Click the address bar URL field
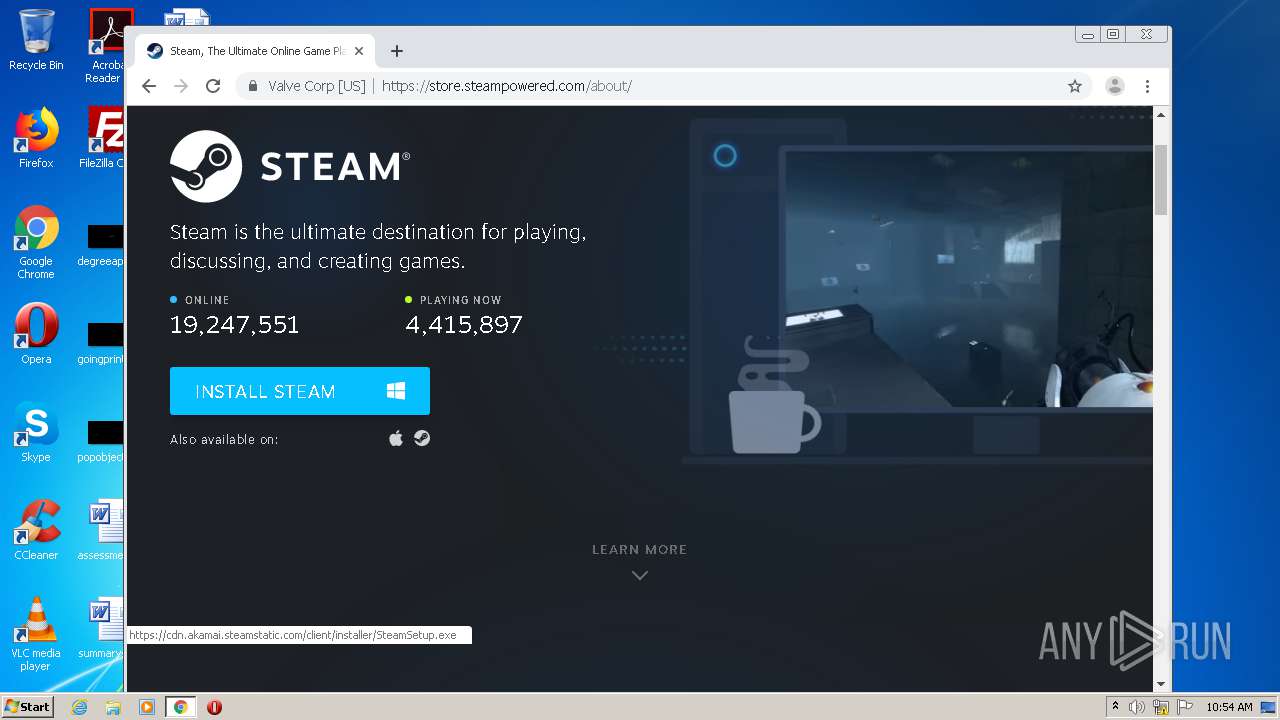Viewport: 1280px width, 720px height. pyautogui.click(x=660, y=86)
